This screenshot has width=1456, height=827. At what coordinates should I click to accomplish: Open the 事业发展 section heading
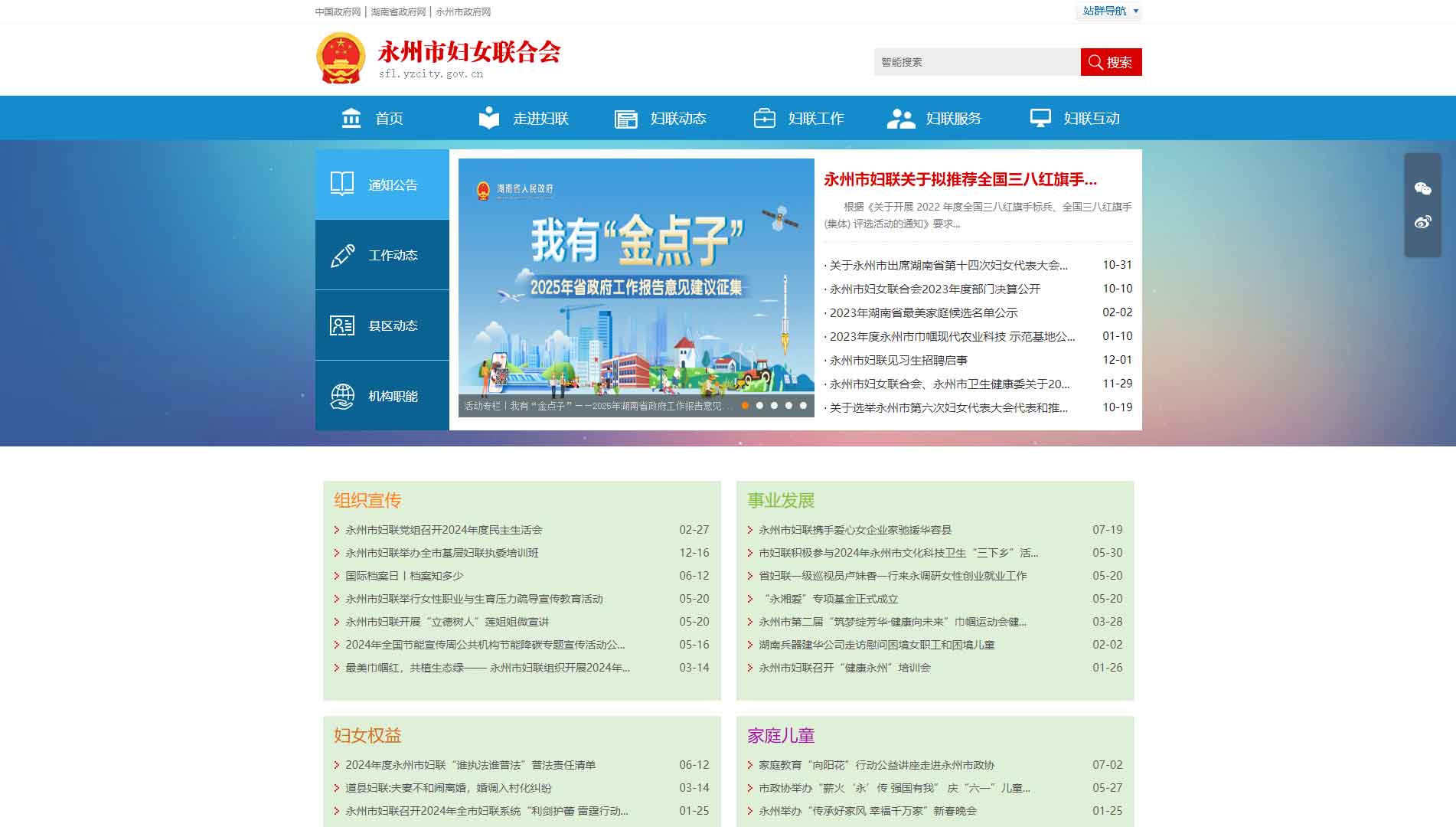pos(781,500)
